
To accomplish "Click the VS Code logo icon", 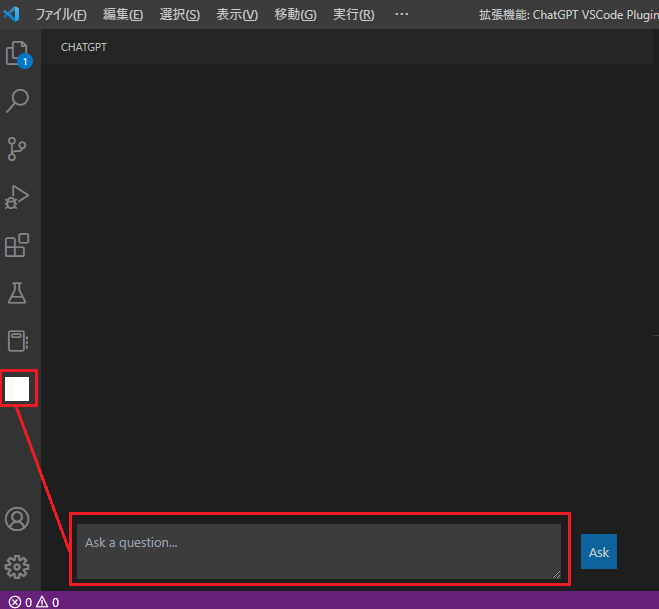I will coord(11,14).
